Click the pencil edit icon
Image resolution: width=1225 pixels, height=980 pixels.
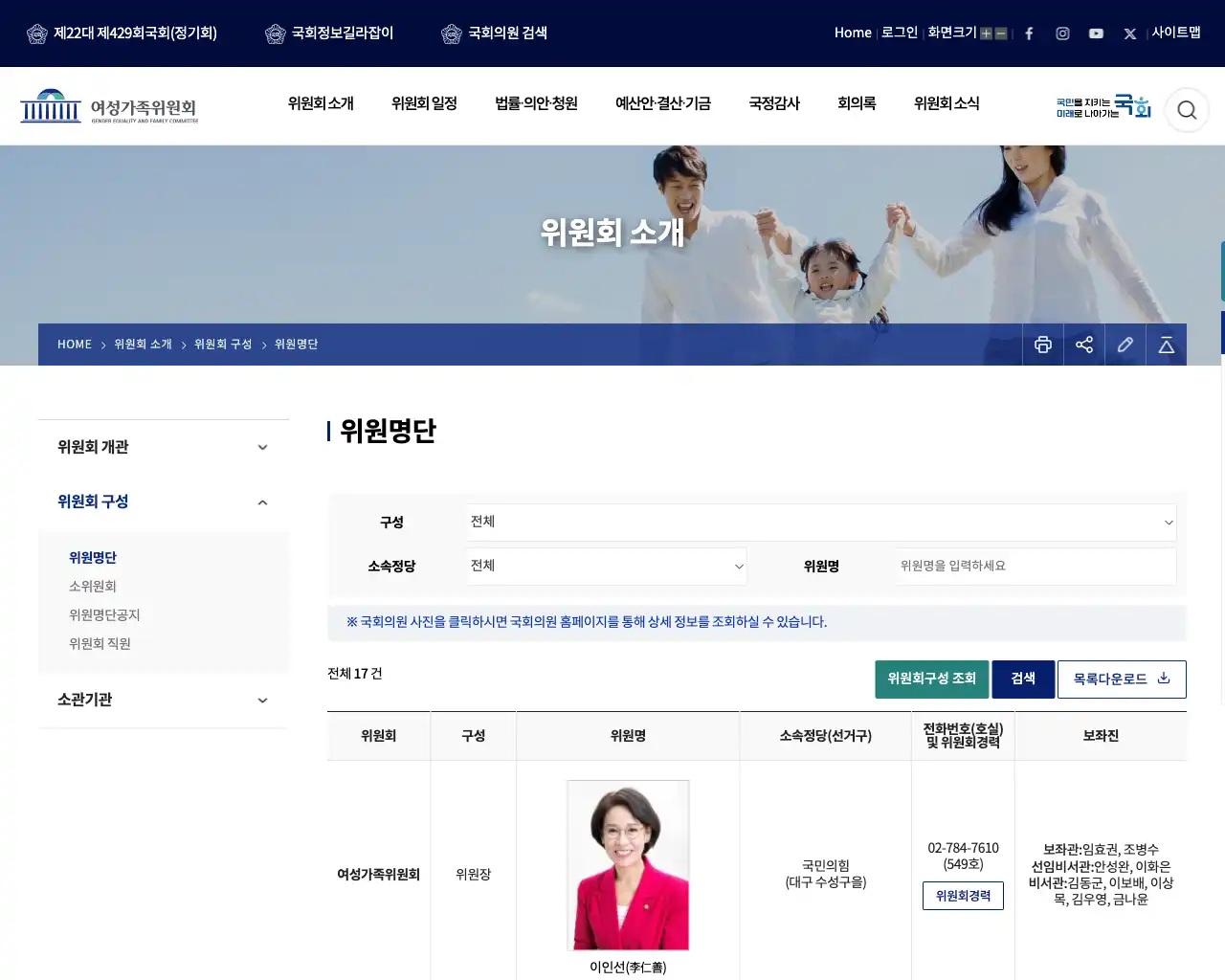[x=1125, y=345]
